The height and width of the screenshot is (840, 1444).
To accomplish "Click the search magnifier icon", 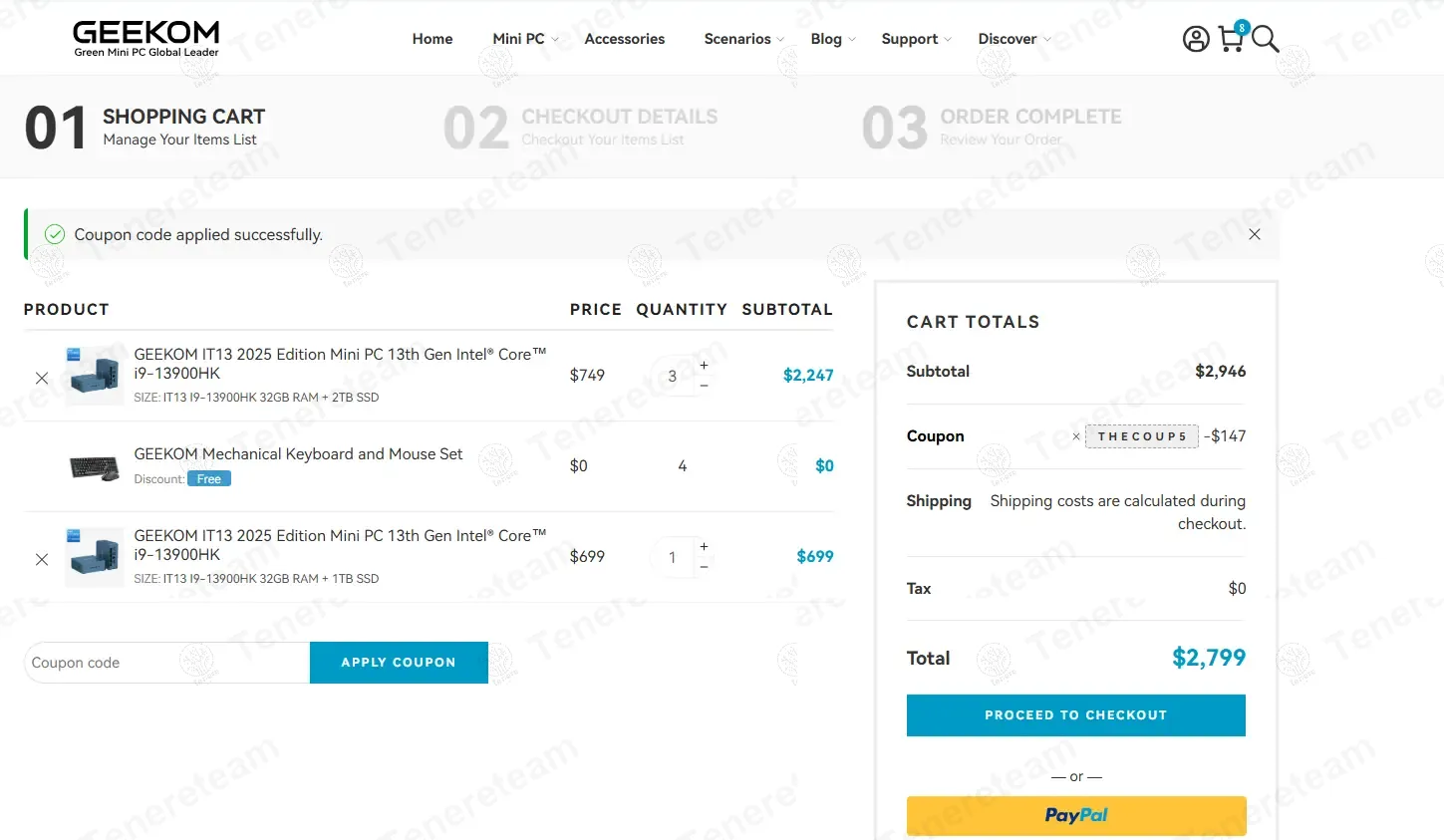I will (x=1265, y=39).
